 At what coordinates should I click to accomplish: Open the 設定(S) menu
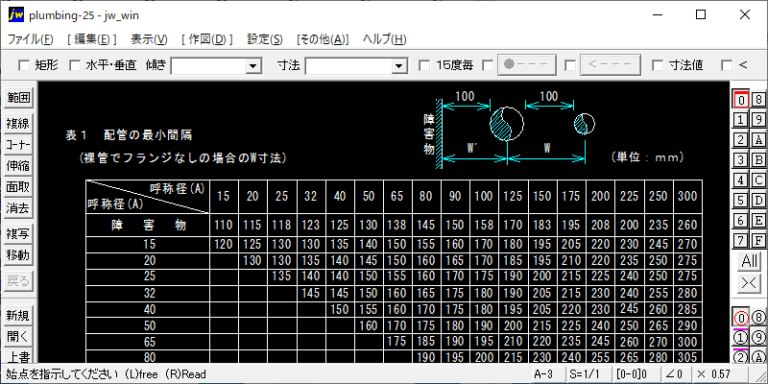click(264, 40)
